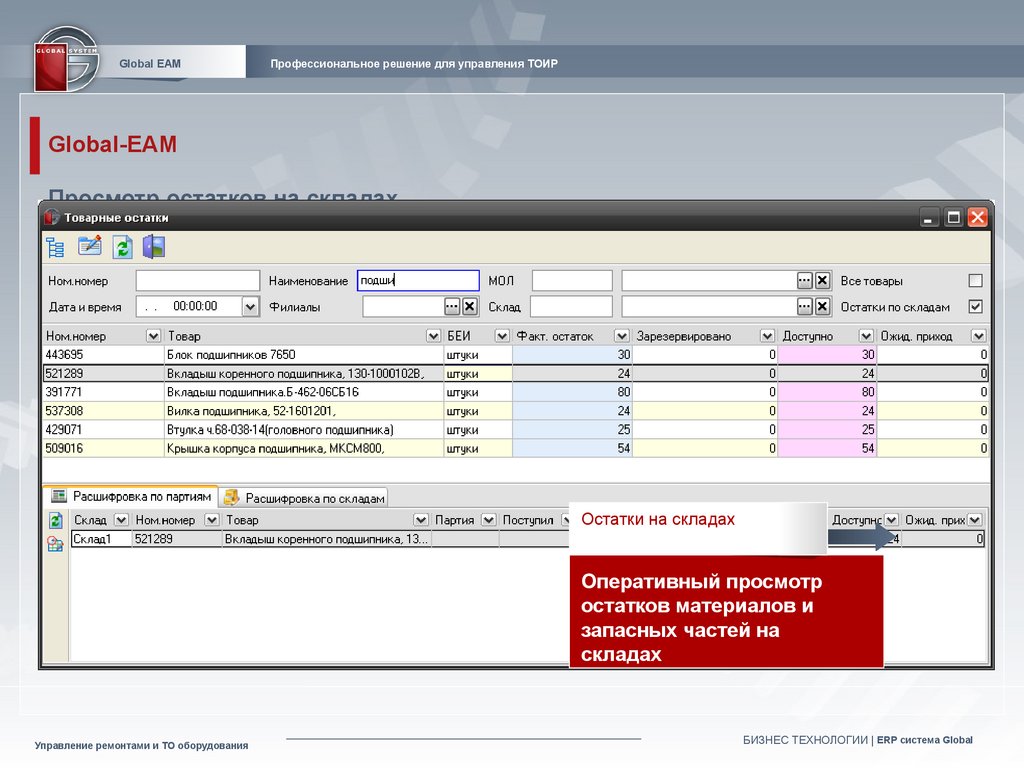This screenshot has width=1024, height=768.
Task: Click the Наименование search input field
Action: click(418, 281)
